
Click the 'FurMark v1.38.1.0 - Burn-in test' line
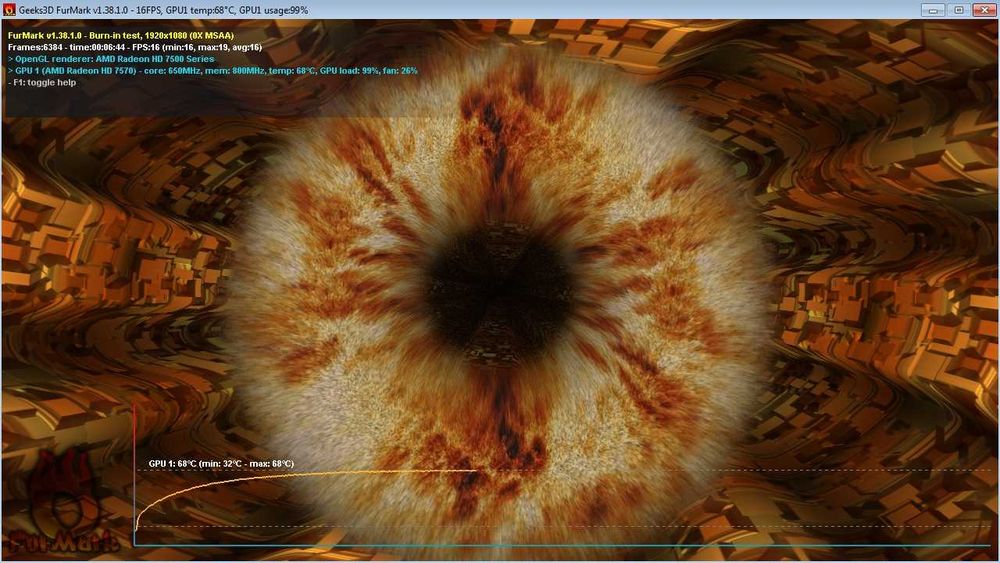pyautogui.click(x=121, y=36)
